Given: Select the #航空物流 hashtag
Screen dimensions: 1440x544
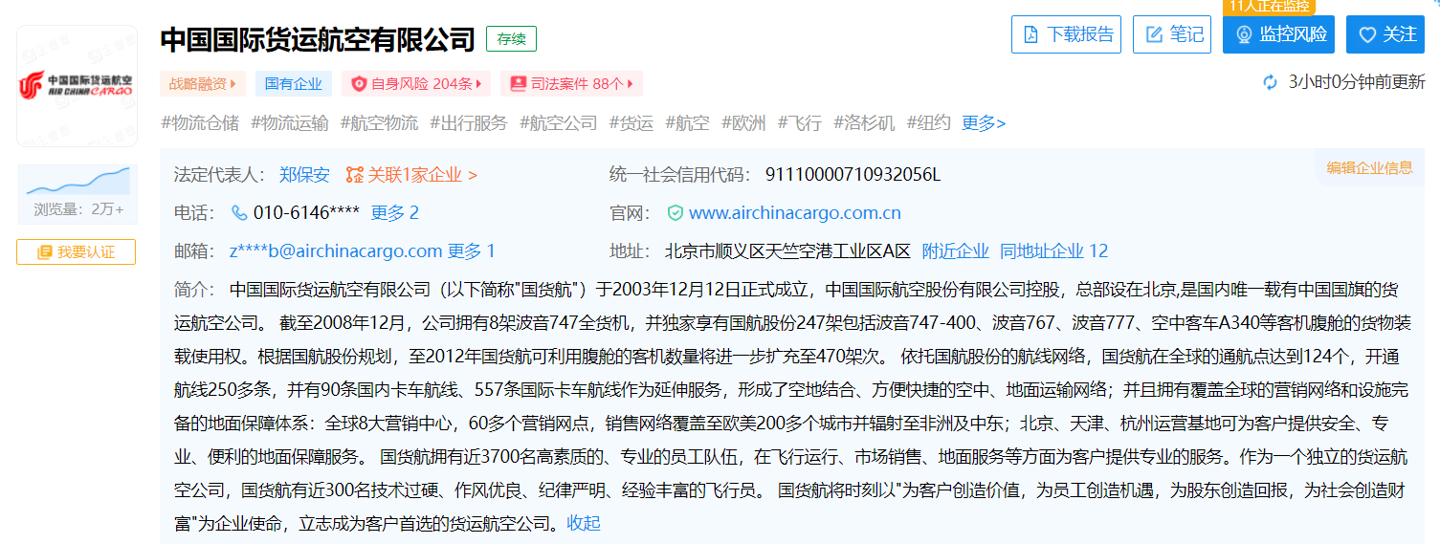Looking at the screenshot, I should click(x=379, y=123).
